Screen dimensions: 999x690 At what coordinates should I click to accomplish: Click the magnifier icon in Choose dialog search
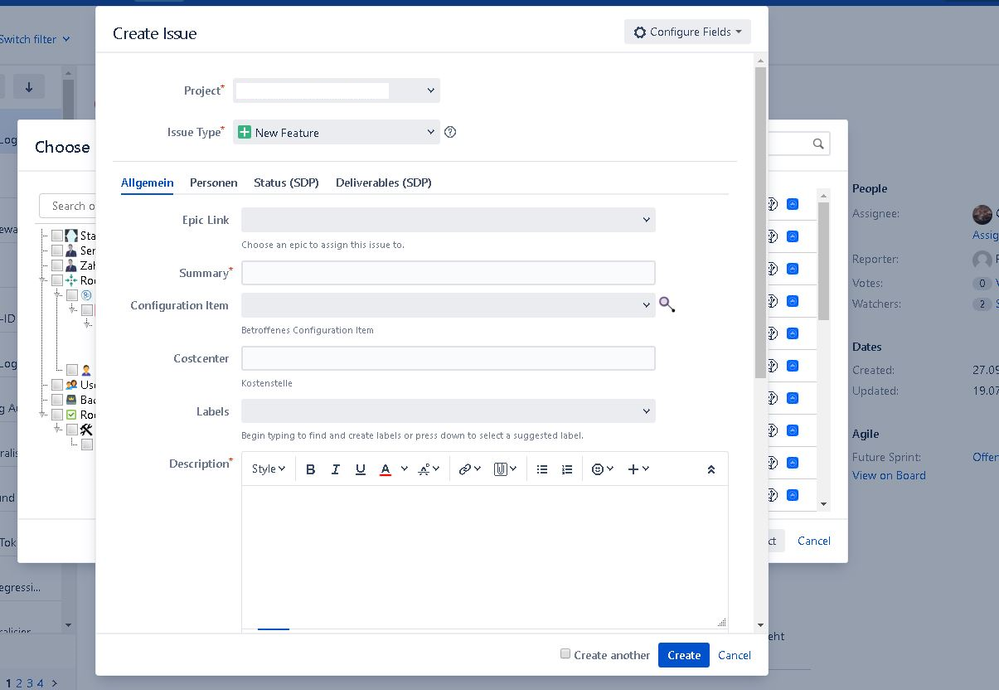click(818, 144)
